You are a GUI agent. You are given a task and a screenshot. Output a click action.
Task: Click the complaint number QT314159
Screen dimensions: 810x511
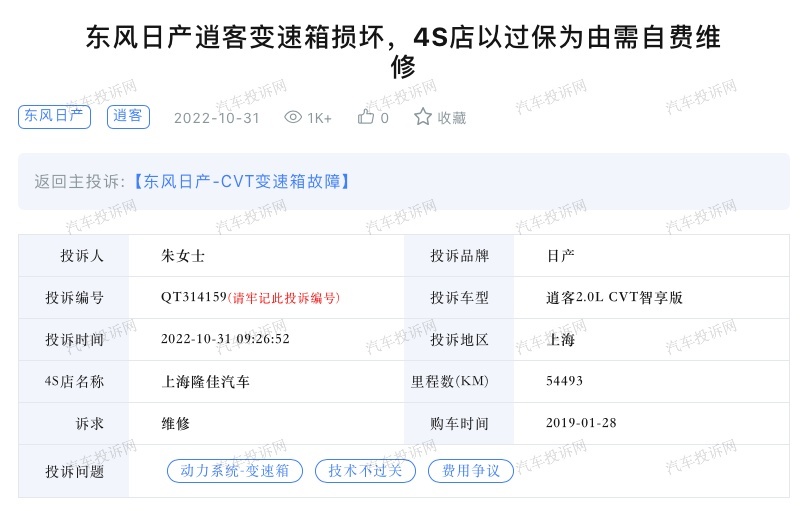pyautogui.click(x=194, y=297)
